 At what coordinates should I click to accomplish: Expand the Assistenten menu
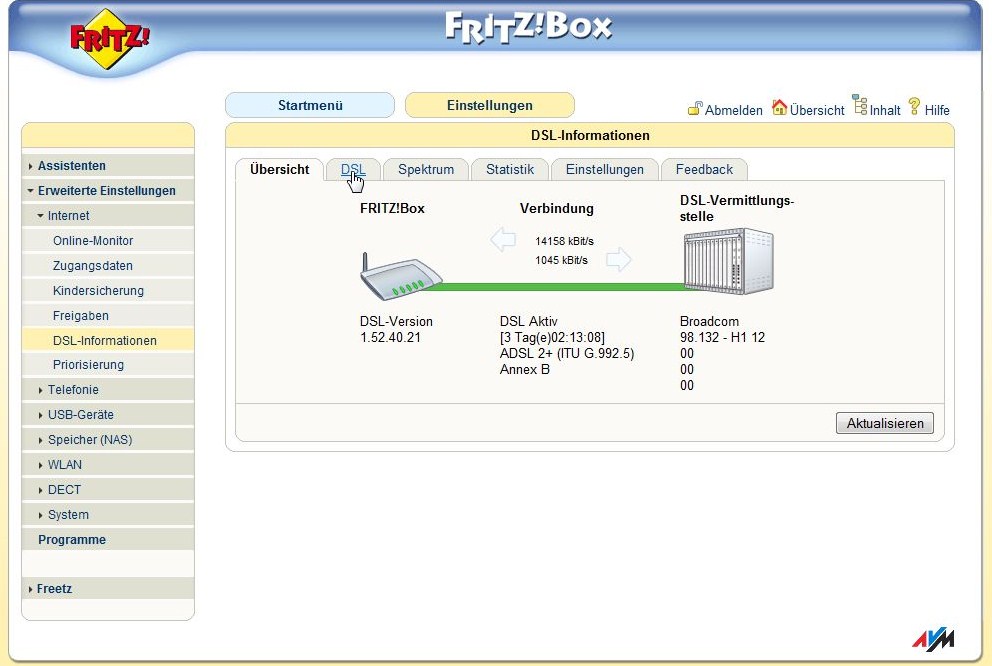[x=108, y=166]
